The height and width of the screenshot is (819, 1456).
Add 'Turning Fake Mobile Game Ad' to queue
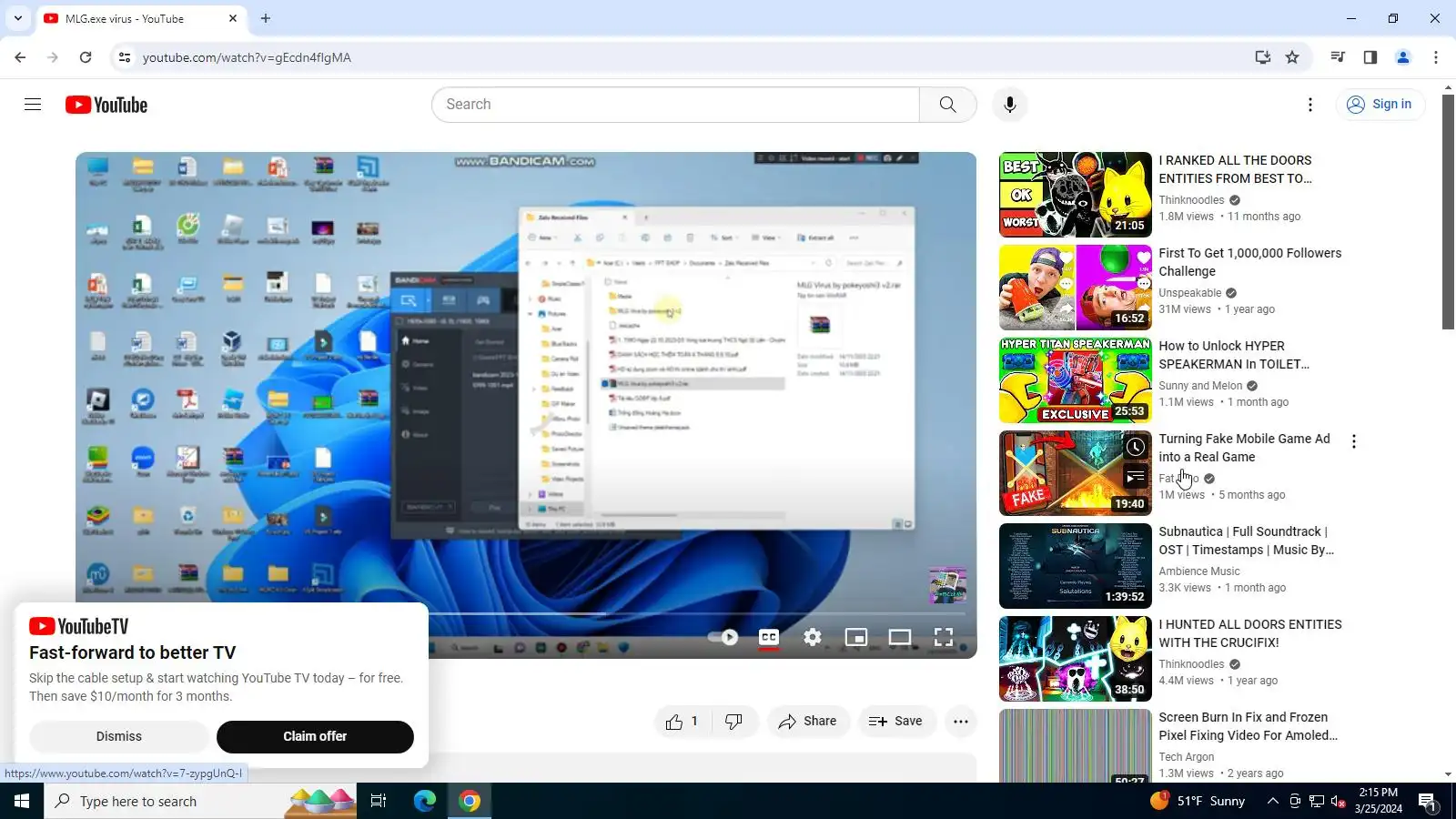click(x=1136, y=476)
